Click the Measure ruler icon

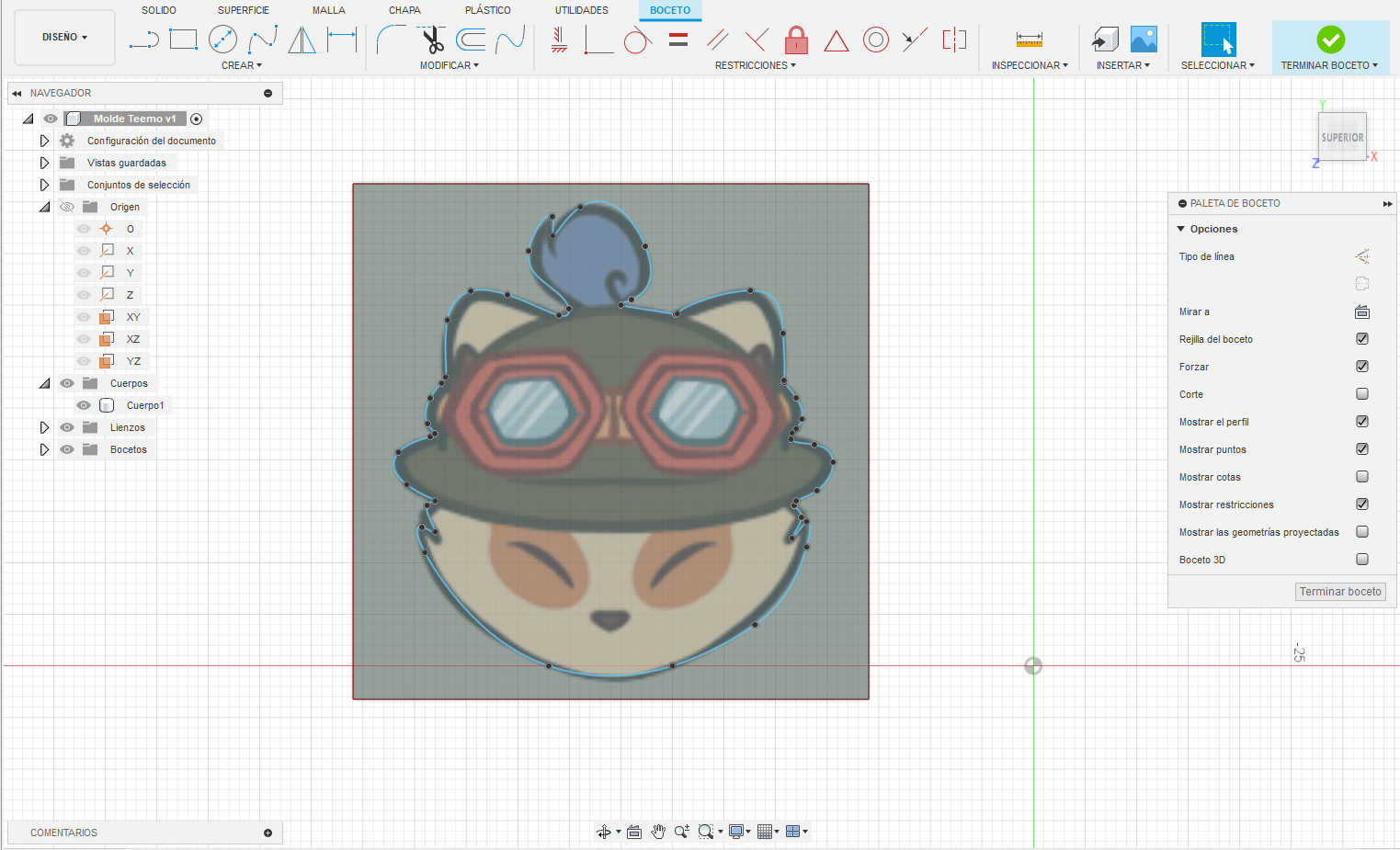pyautogui.click(x=1030, y=40)
